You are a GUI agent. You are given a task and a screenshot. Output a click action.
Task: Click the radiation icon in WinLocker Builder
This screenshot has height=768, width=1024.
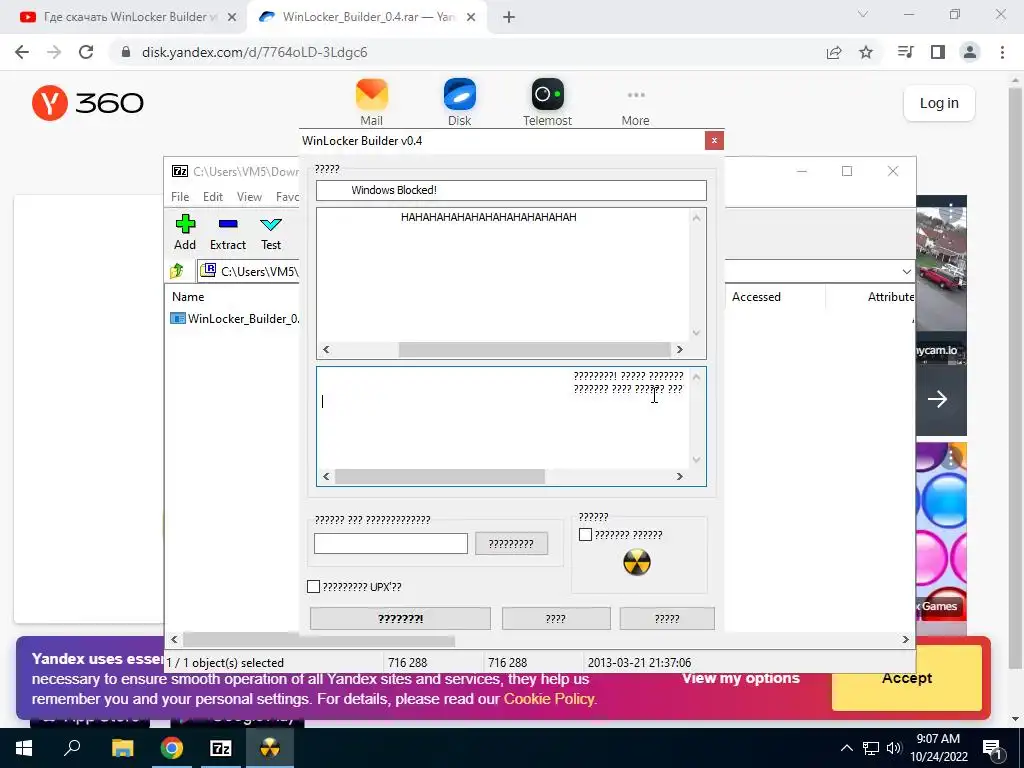tap(637, 562)
